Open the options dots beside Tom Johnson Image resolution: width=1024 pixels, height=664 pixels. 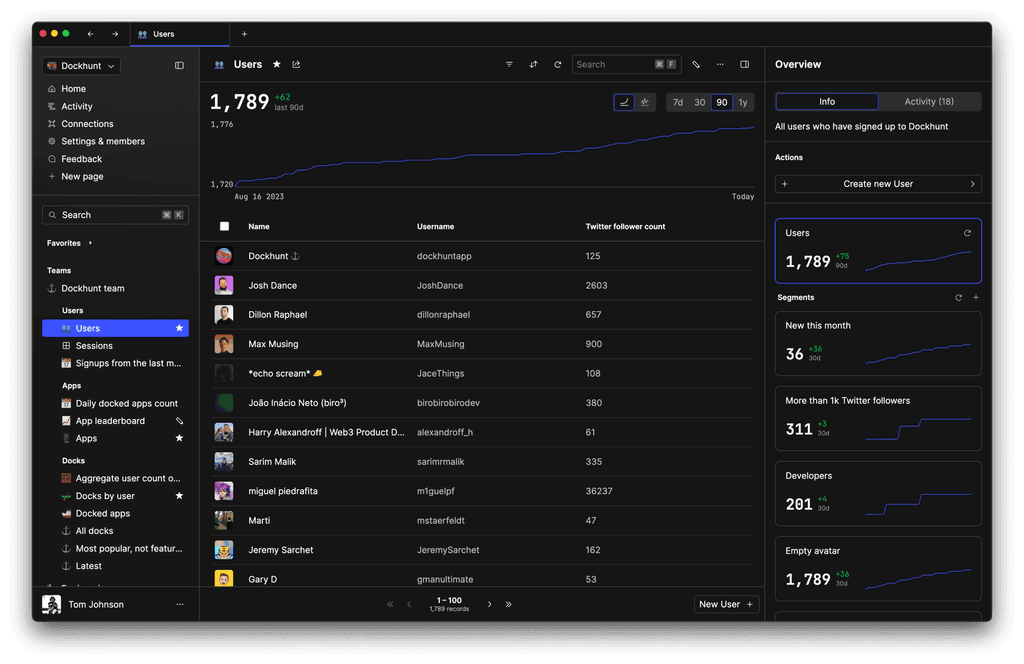[180, 605]
